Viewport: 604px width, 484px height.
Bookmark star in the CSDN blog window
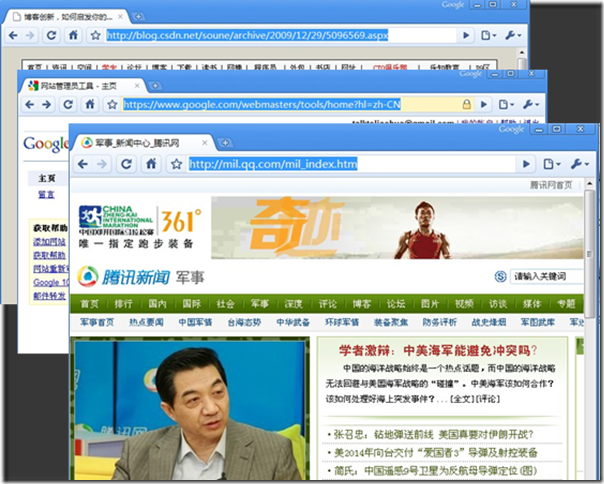click(95, 35)
